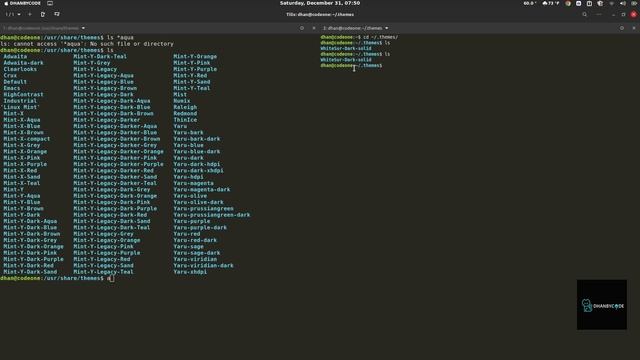Click Mint-Y-Purple entry
This screenshot has width=640, height=360.
[x=195, y=69]
